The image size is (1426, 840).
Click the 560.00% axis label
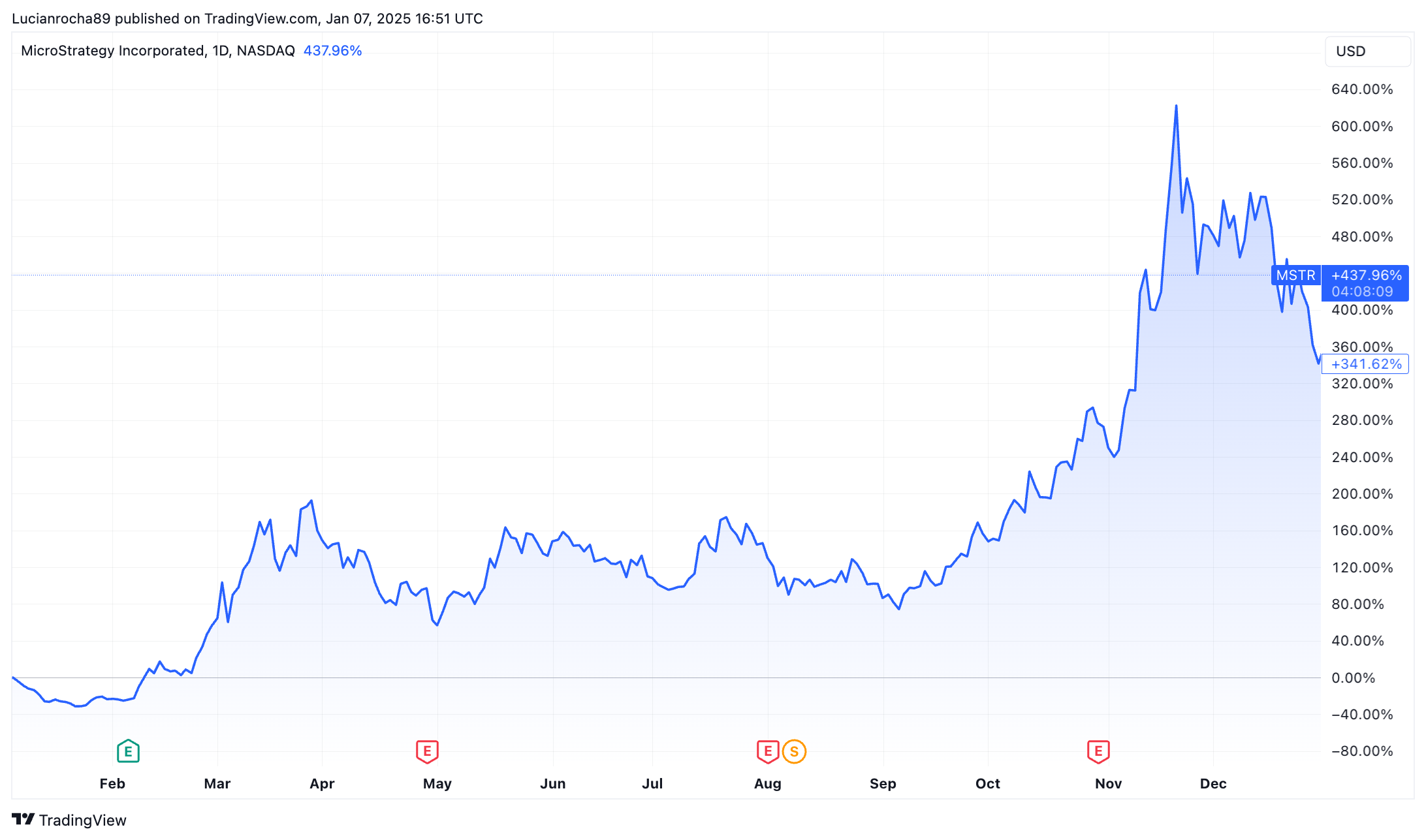click(x=1362, y=163)
